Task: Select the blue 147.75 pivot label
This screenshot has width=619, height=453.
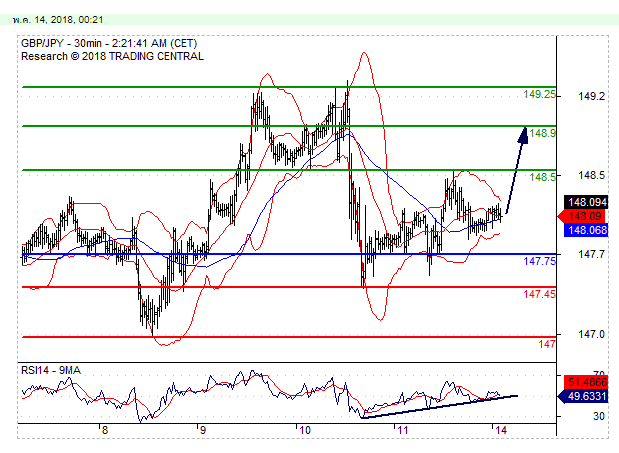Action: point(539,261)
